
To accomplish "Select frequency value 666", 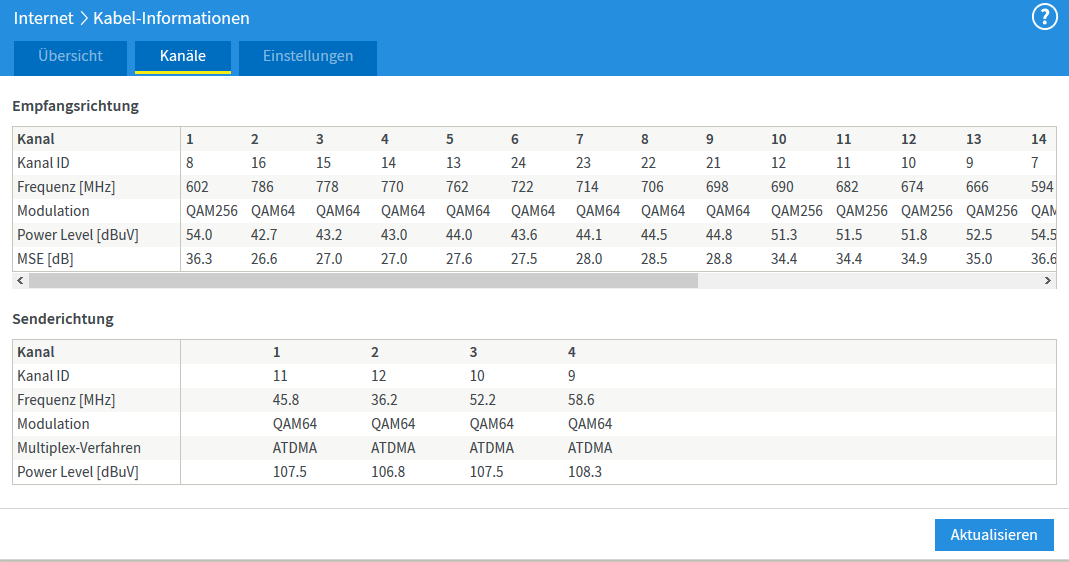I will click(977, 187).
